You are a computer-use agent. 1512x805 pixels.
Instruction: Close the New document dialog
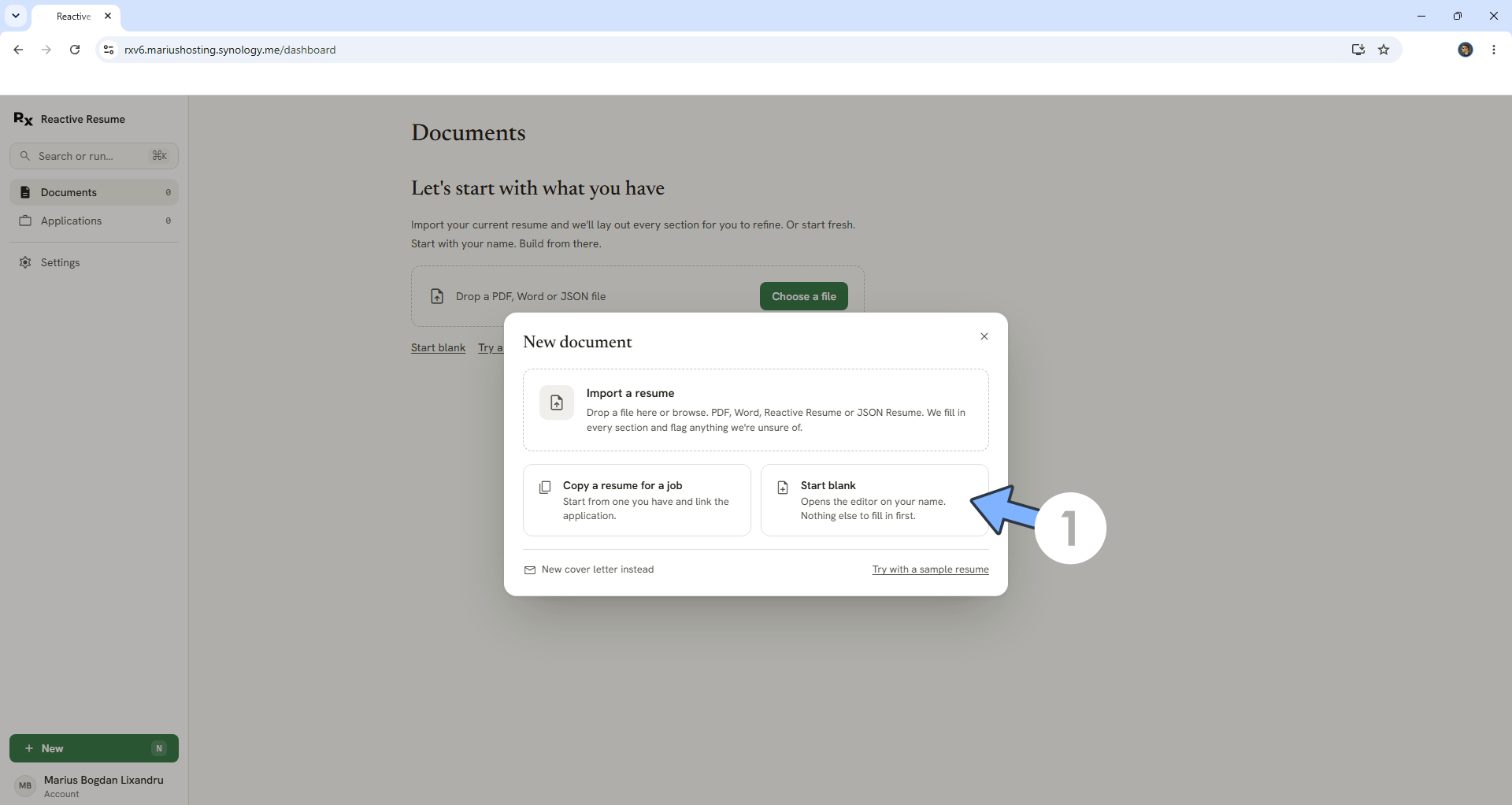point(984,336)
